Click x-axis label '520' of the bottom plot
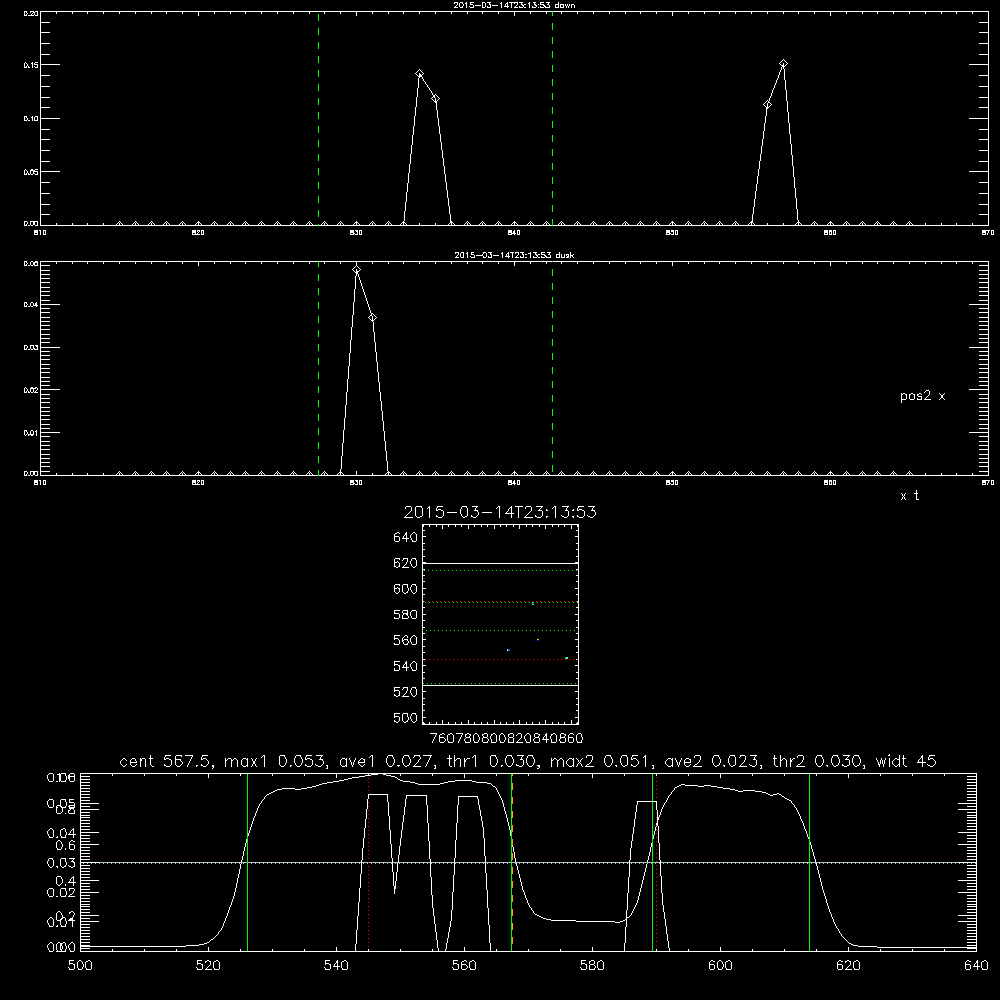Screen dimensions: 1000x1000 pos(208,966)
